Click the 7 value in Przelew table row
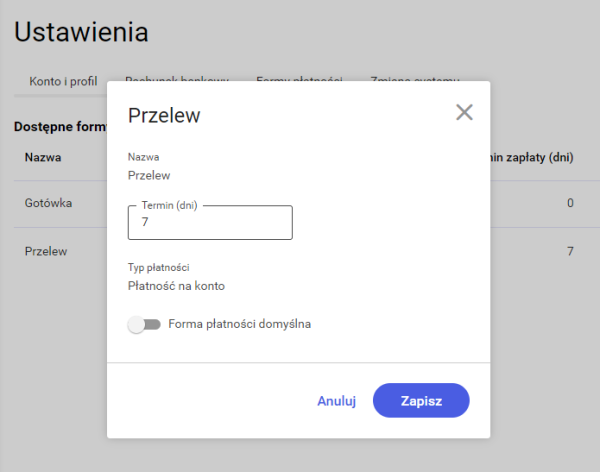Viewport: 600px width, 472px height. [x=570, y=251]
